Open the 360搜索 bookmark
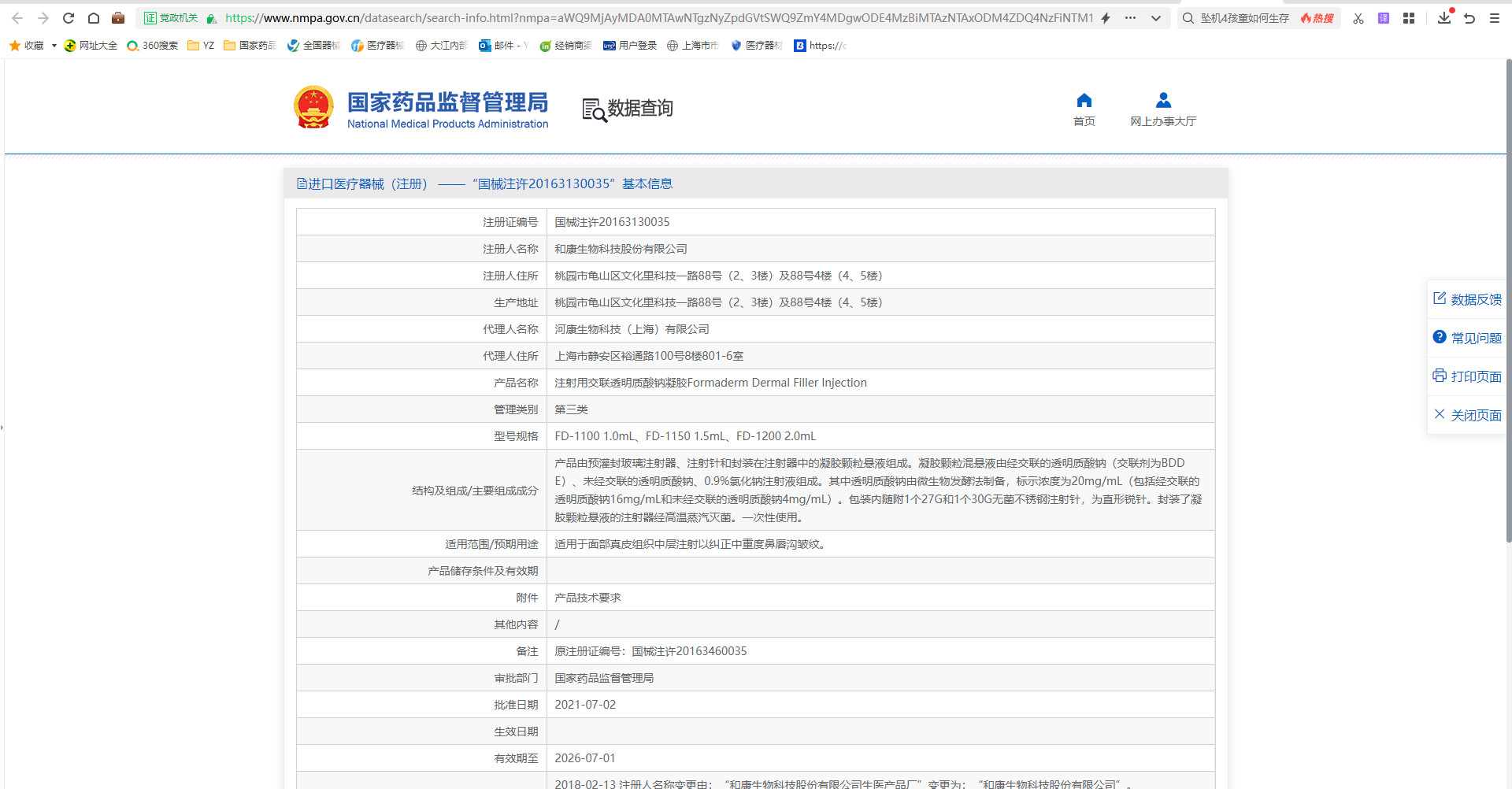Image resolution: width=1512 pixels, height=789 pixels. [153, 46]
